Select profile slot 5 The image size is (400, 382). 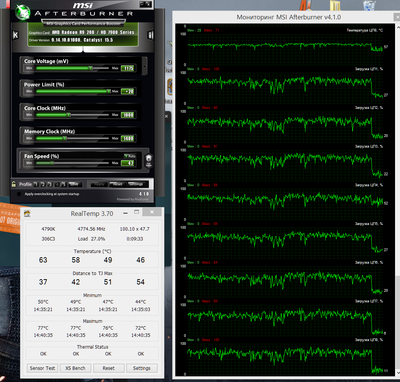point(64,184)
